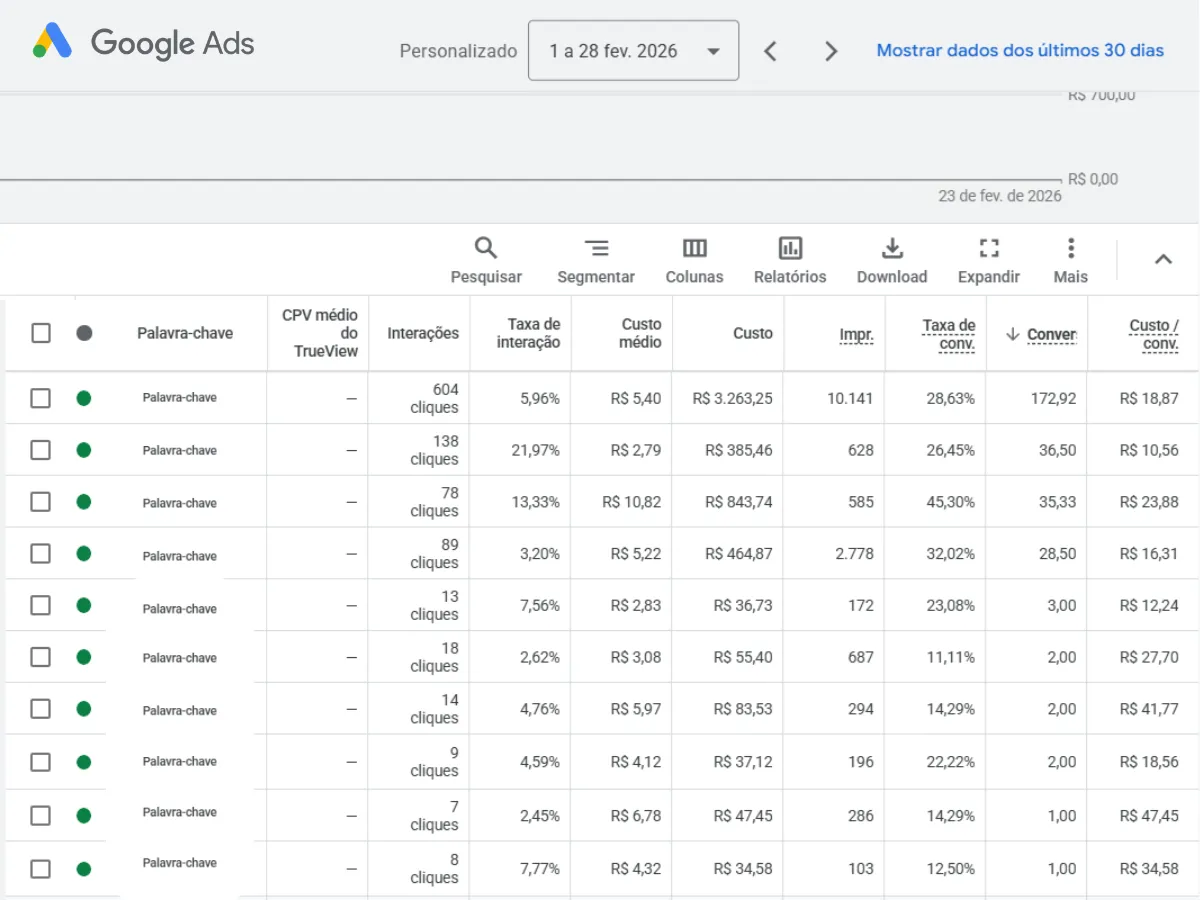Click the Google Ads logo
This screenshot has width=1200, height=900.
pos(143,42)
